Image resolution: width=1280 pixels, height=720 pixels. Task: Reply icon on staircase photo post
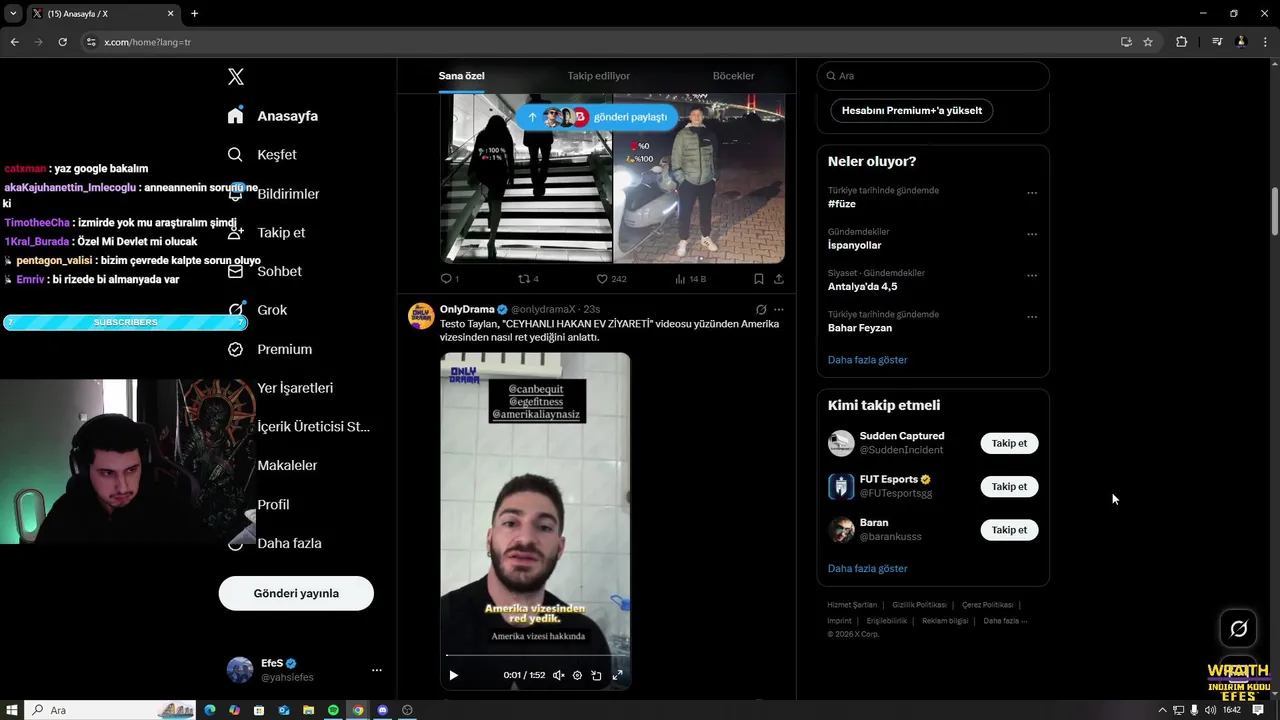point(447,279)
